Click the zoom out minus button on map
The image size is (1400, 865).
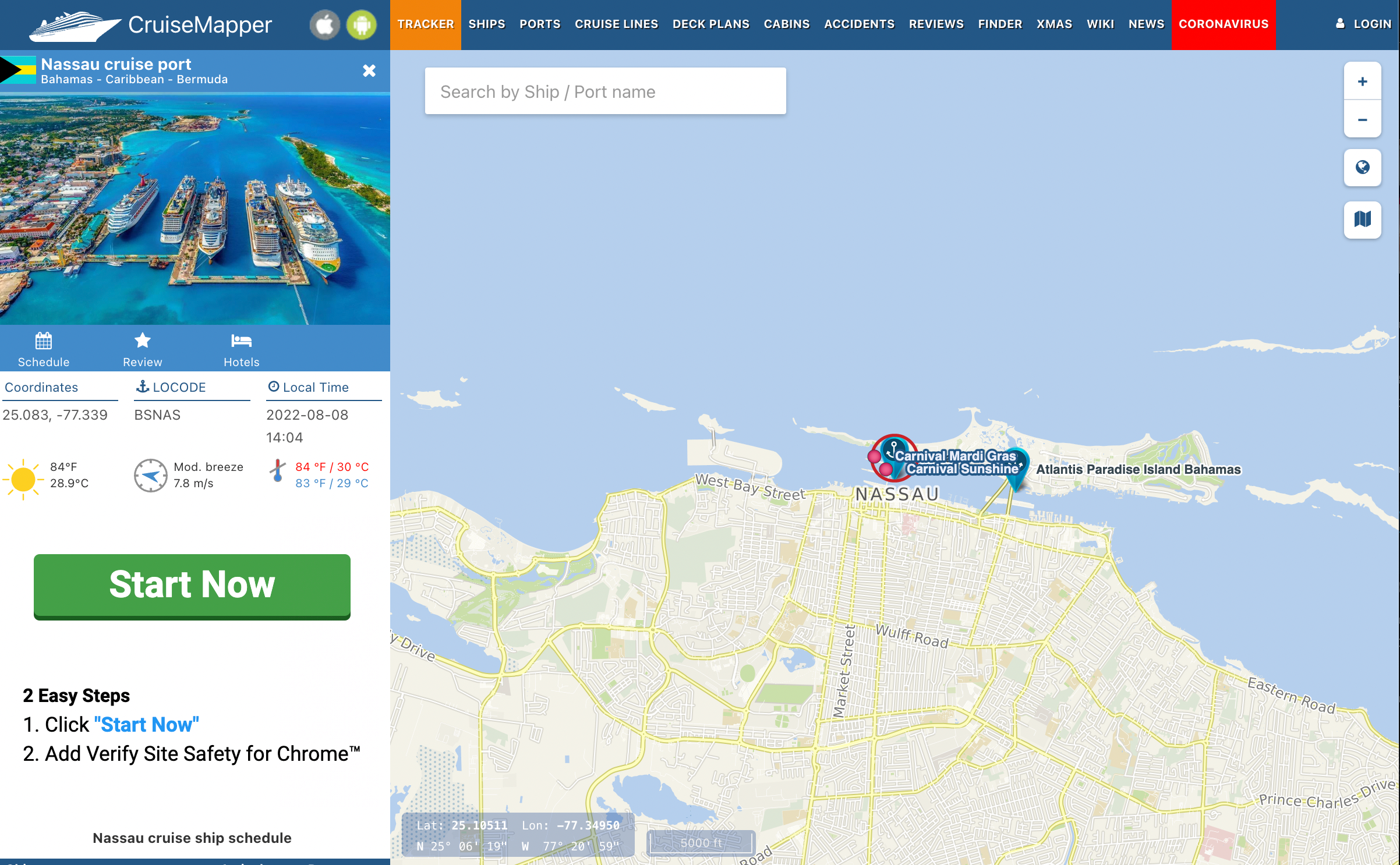pyautogui.click(x=1363, y=120)
